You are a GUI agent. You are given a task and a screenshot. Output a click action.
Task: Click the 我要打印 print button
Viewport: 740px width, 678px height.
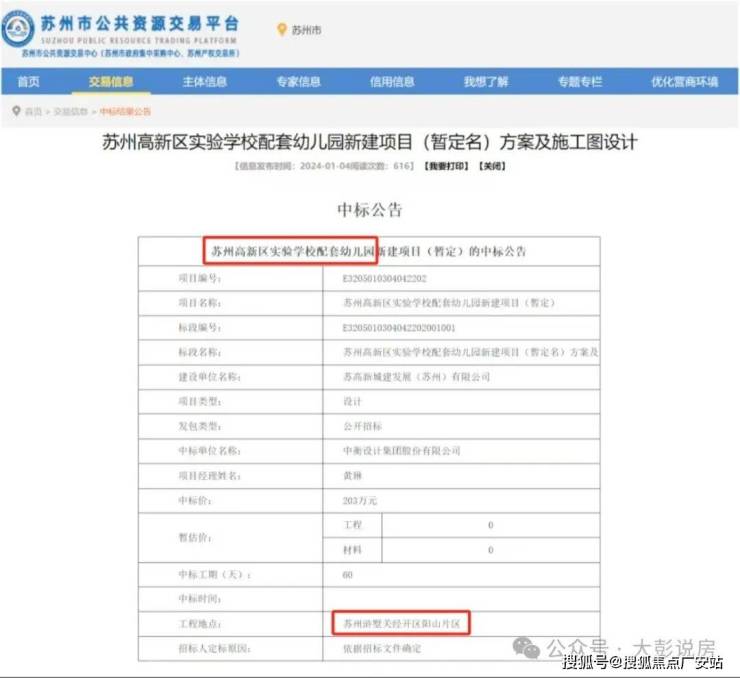tap(445, 166)
